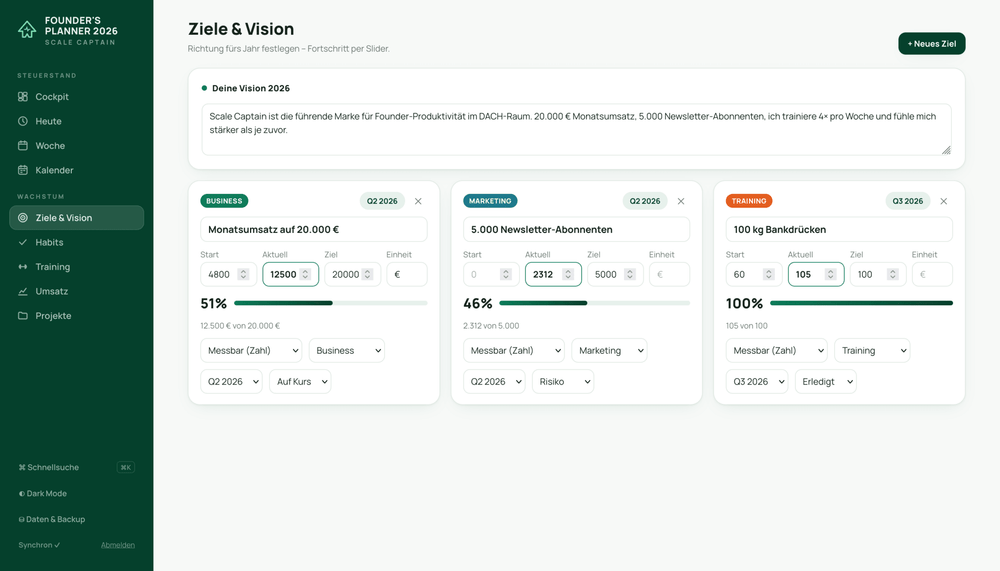Click the Umsatz chart icon
Viewport: 1000px width, 571px height.
[x=23, y=292]
